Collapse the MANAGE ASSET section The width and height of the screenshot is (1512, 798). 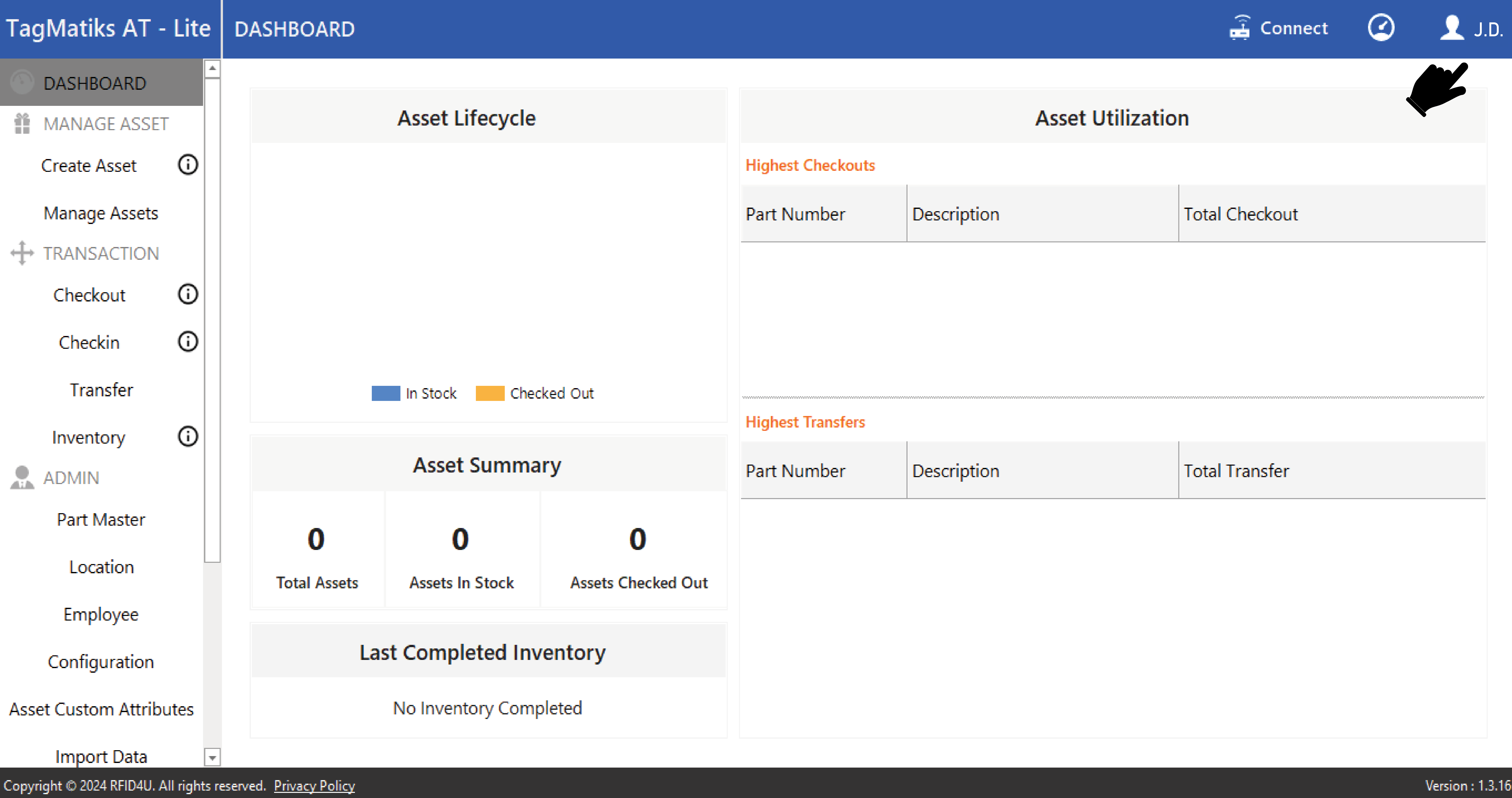pos(106,124)
